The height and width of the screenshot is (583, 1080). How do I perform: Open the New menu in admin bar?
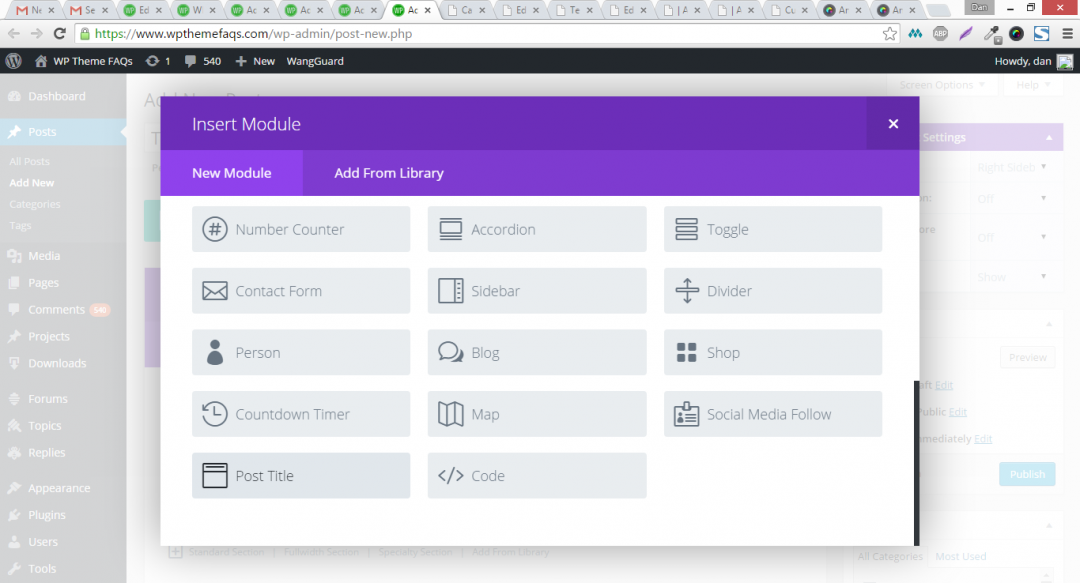pyautogui.click(x=255, y=61)
